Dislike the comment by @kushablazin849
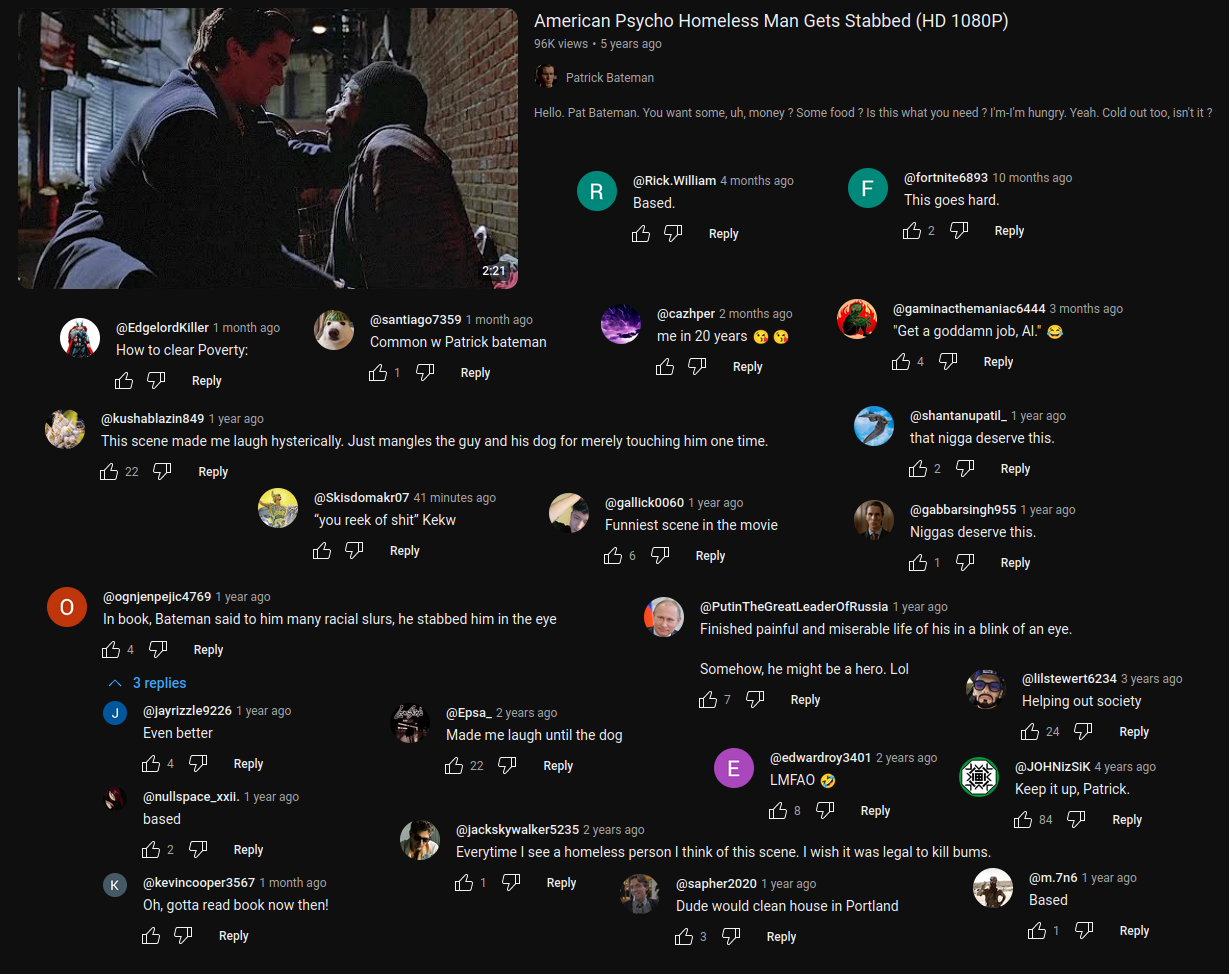Viewport: 1229px width, 974px height. 162,472
